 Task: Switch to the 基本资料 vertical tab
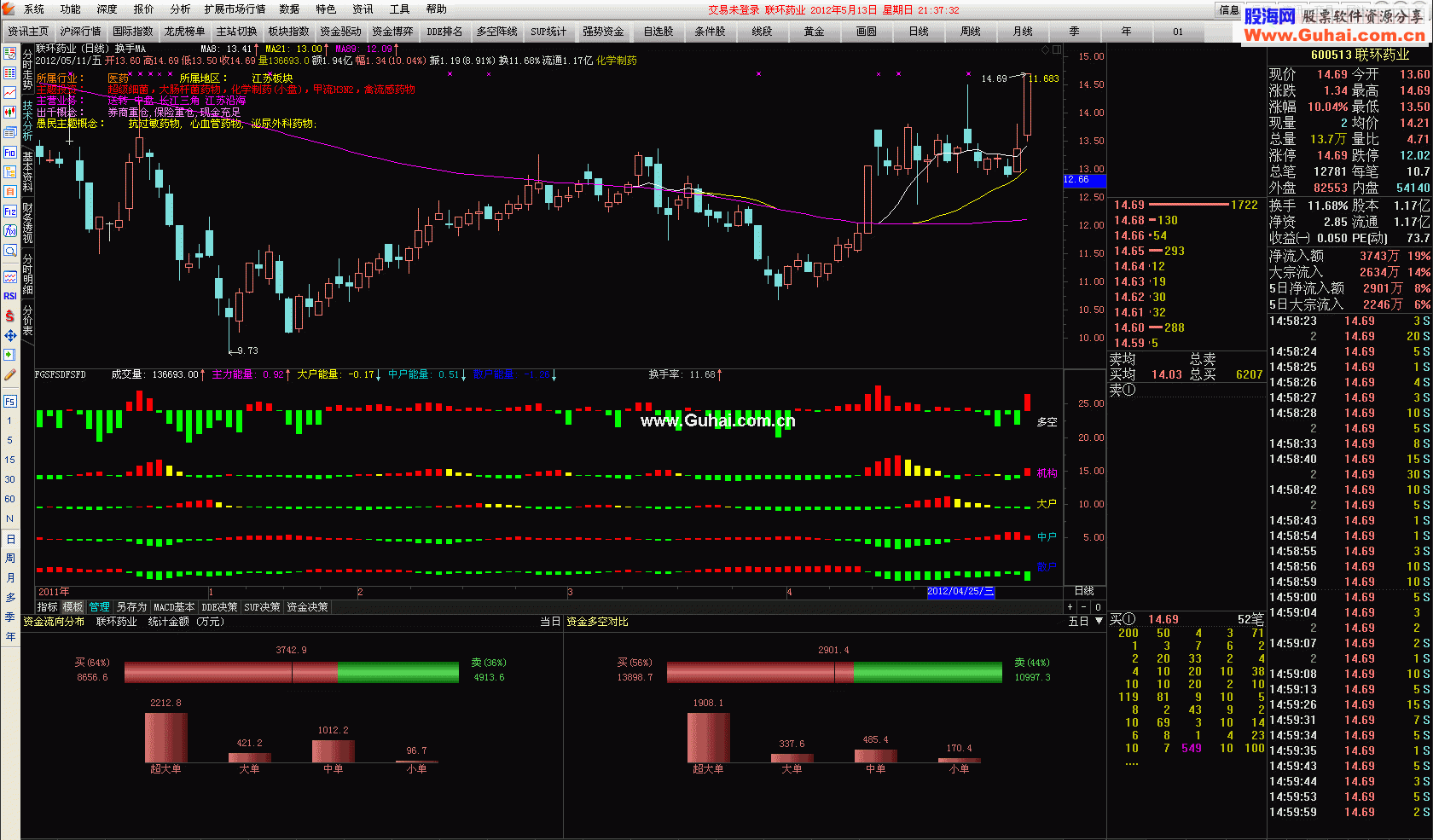tap(27, 171)
